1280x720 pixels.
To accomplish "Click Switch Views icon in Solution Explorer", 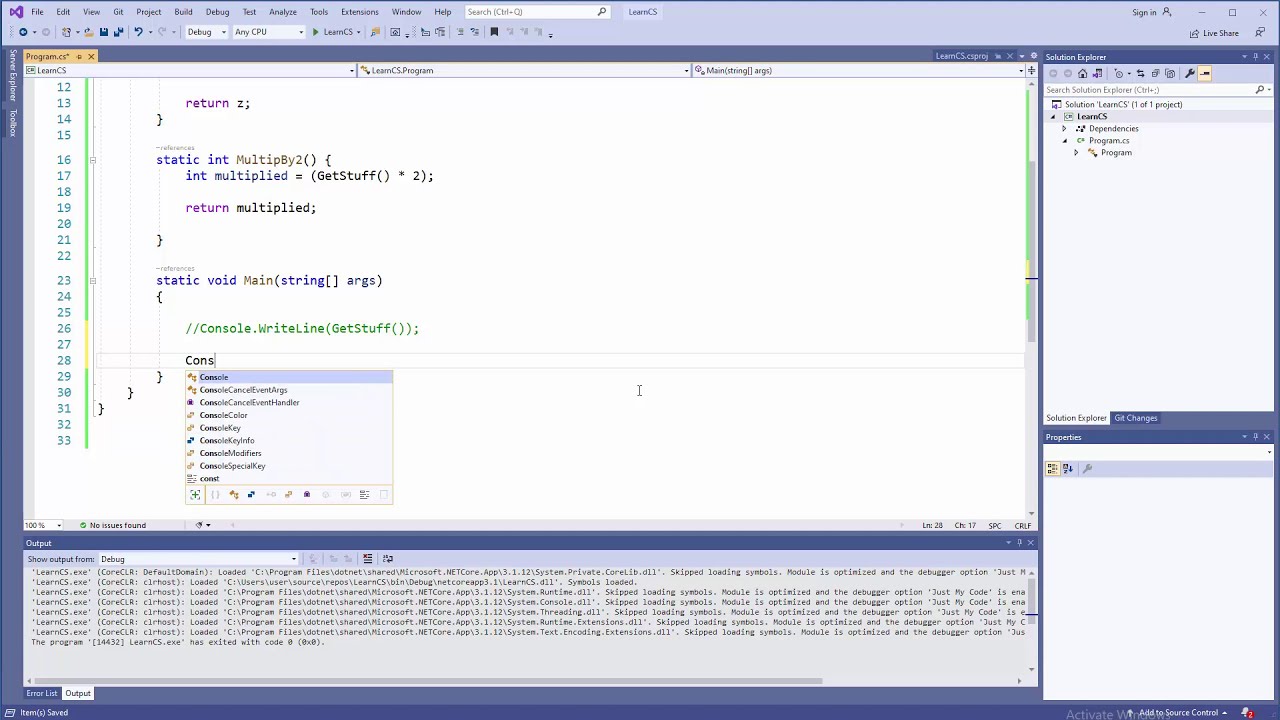I will pos(1097,73).
